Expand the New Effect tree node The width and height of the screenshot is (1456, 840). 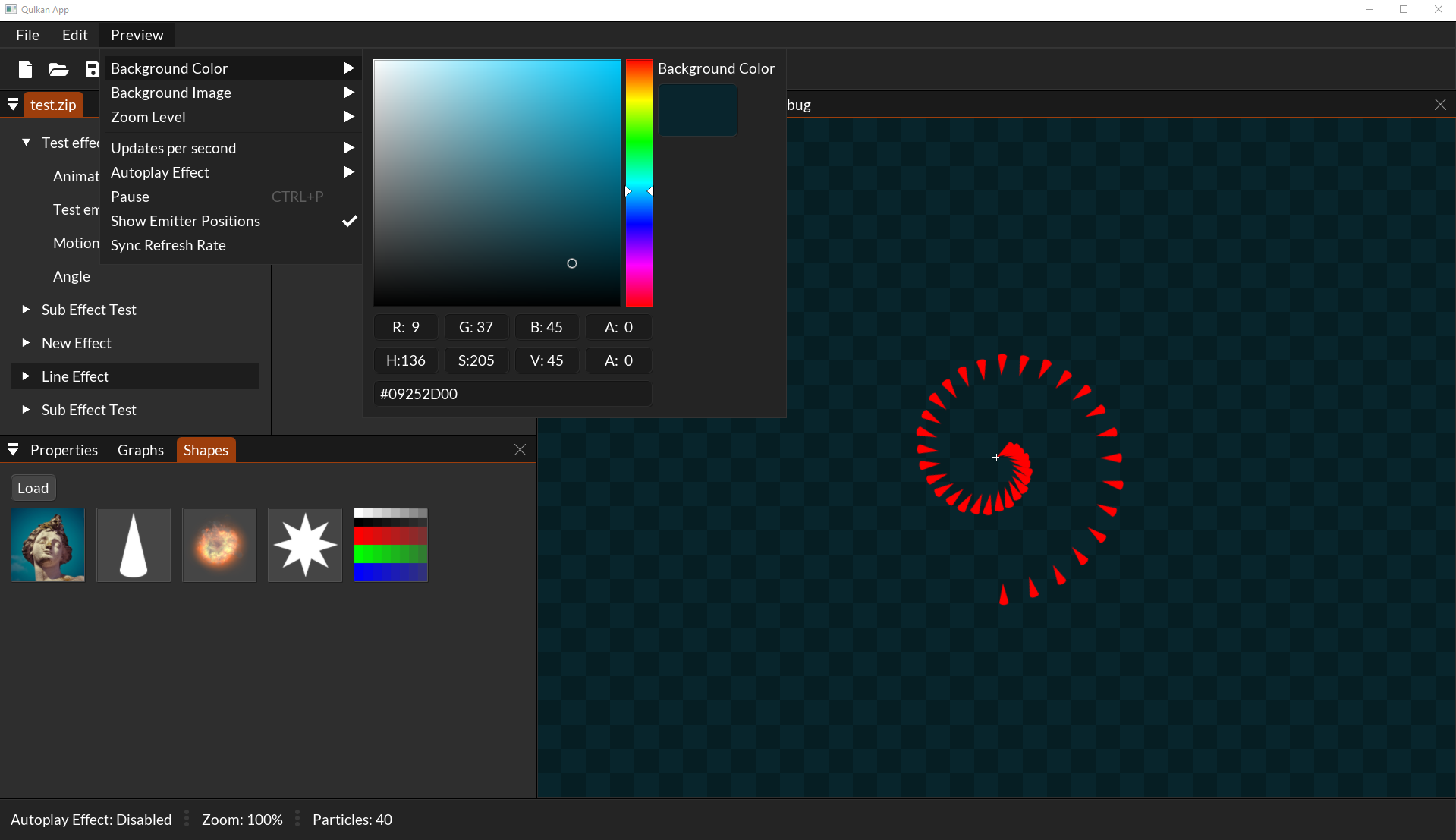coord(26,343)
